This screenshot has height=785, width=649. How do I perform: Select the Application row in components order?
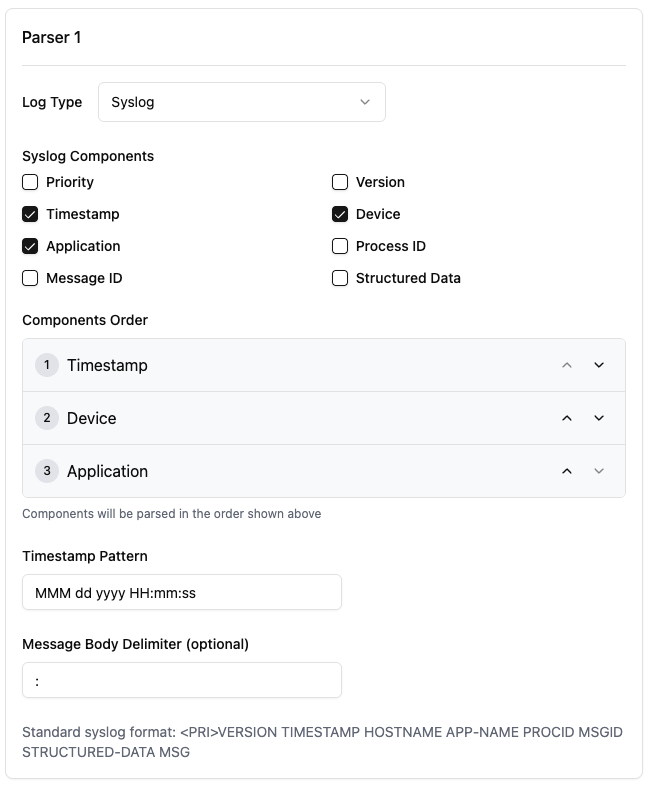[x=107, y=471]
